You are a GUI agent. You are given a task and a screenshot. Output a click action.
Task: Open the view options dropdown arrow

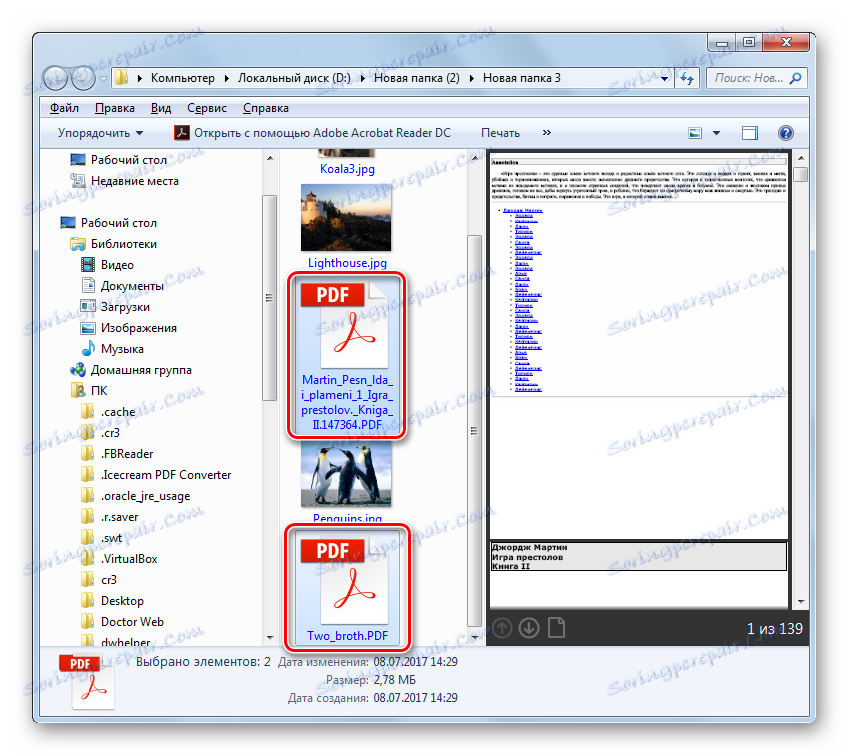click(716, 133)
